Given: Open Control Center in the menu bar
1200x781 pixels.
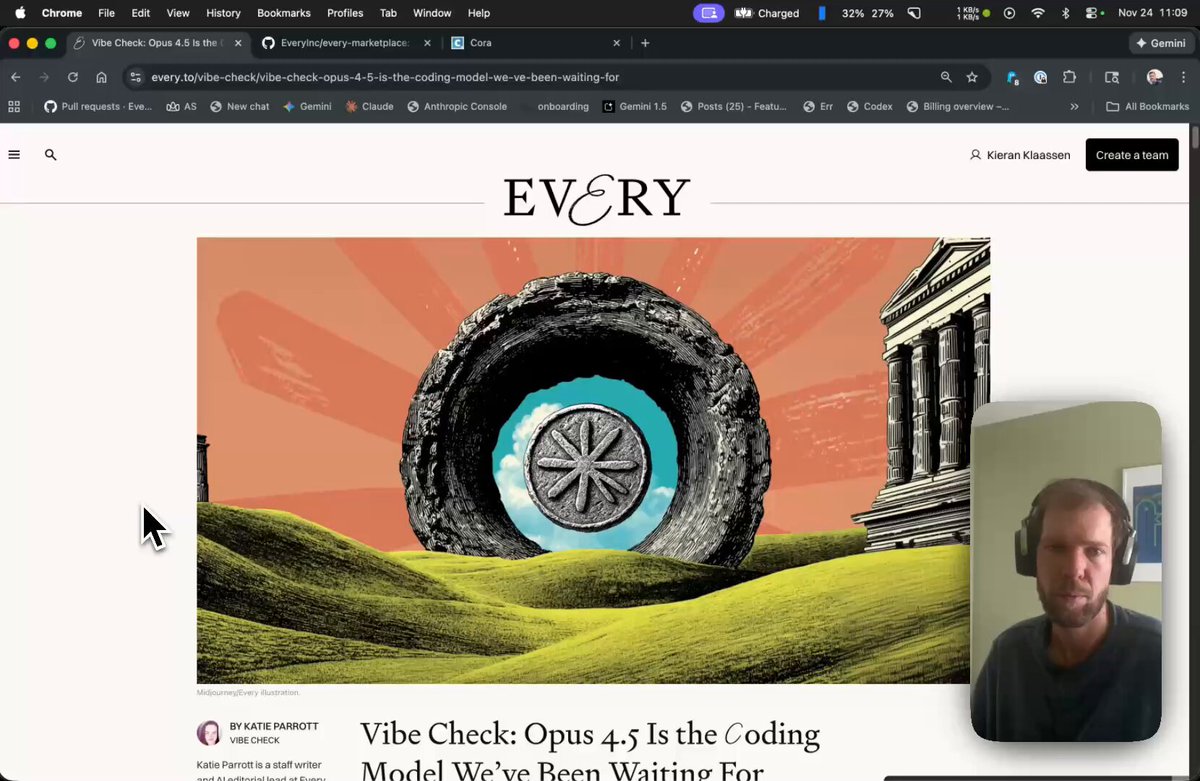Looking at the screenshot, I should (1094, 13).
